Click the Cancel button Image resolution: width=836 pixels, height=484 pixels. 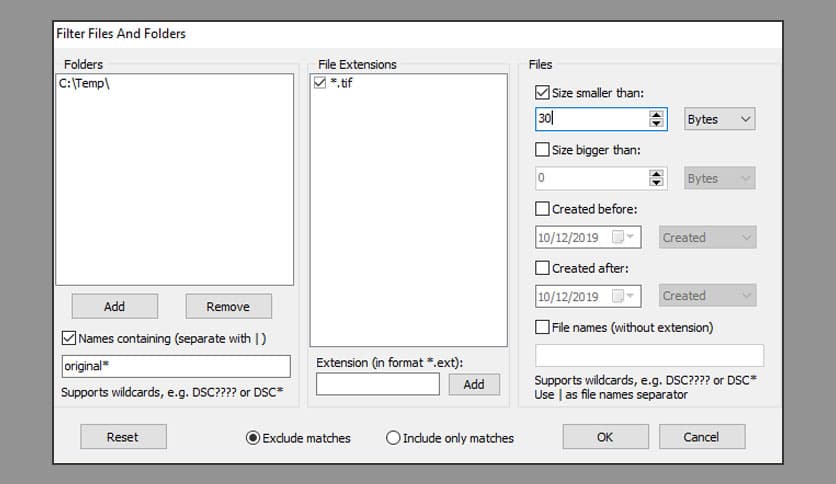(702, 437)
